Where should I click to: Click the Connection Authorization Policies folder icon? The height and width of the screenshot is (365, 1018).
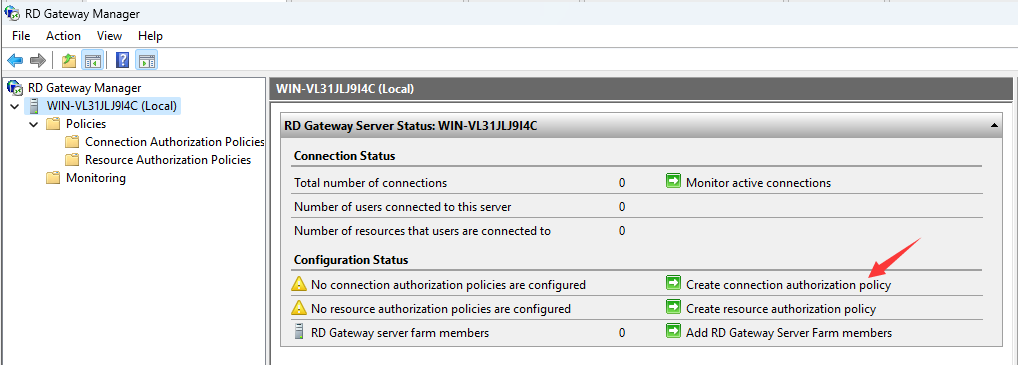(72, 142)
